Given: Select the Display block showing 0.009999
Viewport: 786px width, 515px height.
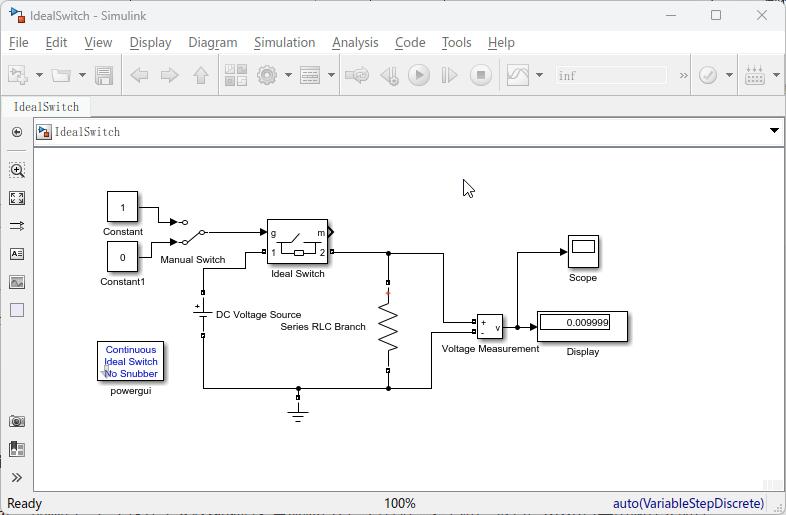Looking at the screenshot, I should pyautogui.click(x=582, y=326).
